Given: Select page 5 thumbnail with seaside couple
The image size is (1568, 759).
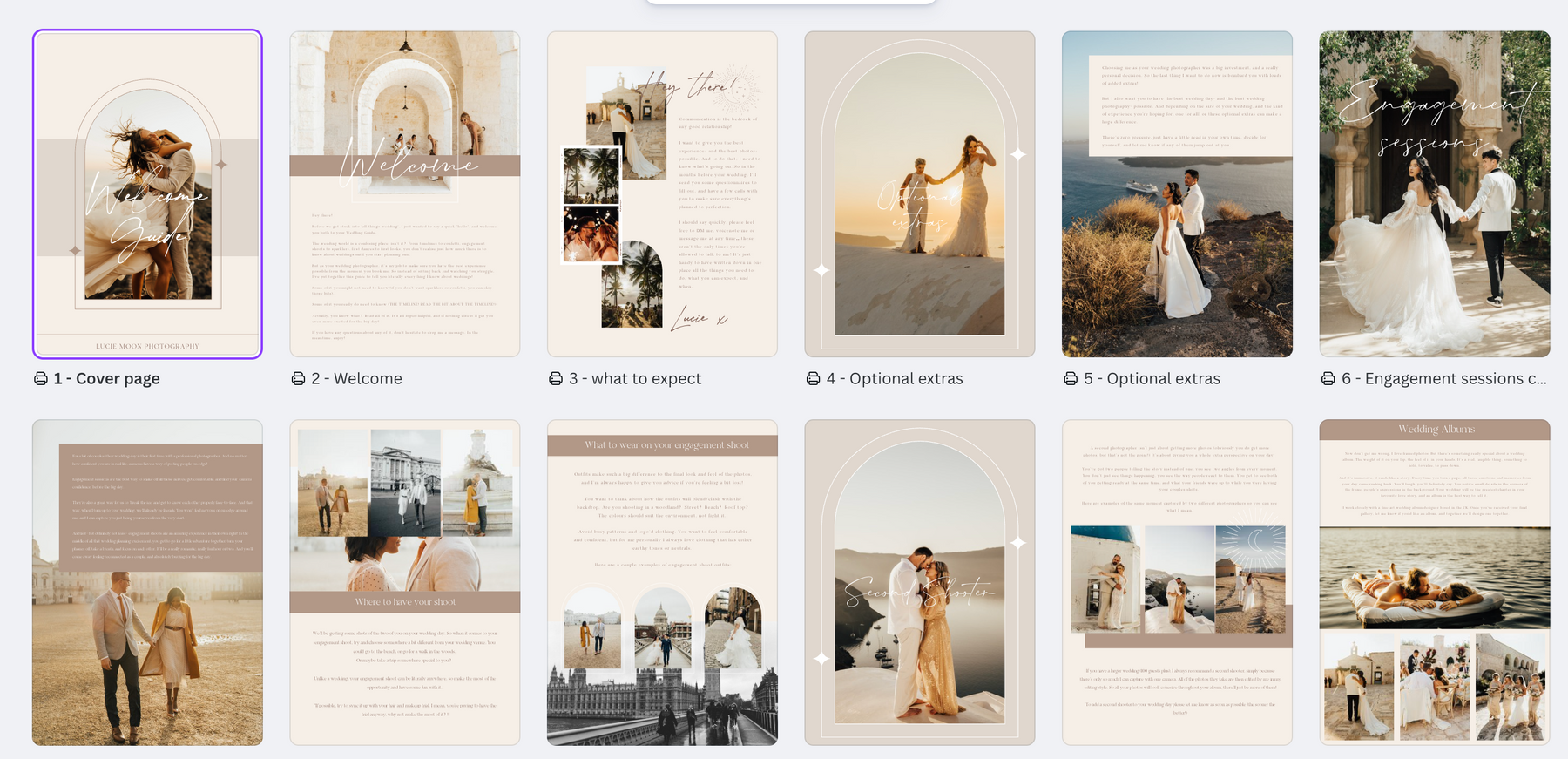Looking at the screenshot, I should (1177, 194).
